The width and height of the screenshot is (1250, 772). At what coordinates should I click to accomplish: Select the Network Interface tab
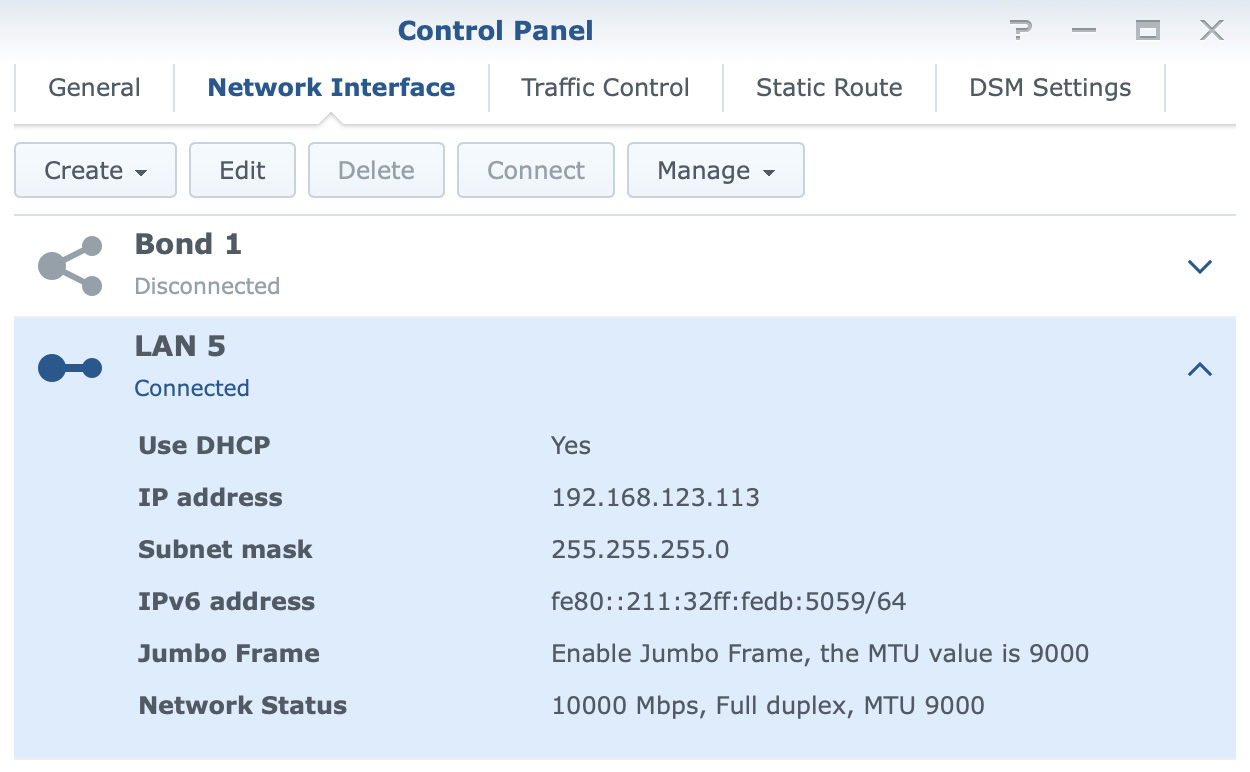tap(331, 88)
